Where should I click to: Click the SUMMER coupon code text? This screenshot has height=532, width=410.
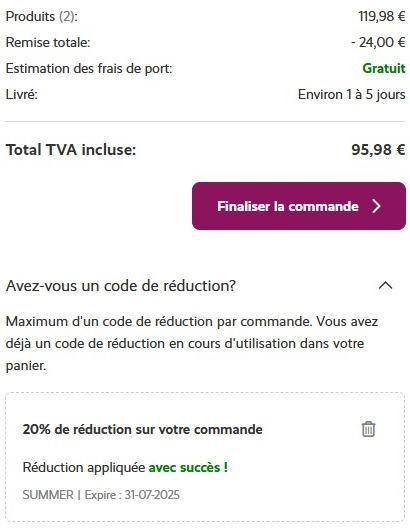click(x=48, y=495)
